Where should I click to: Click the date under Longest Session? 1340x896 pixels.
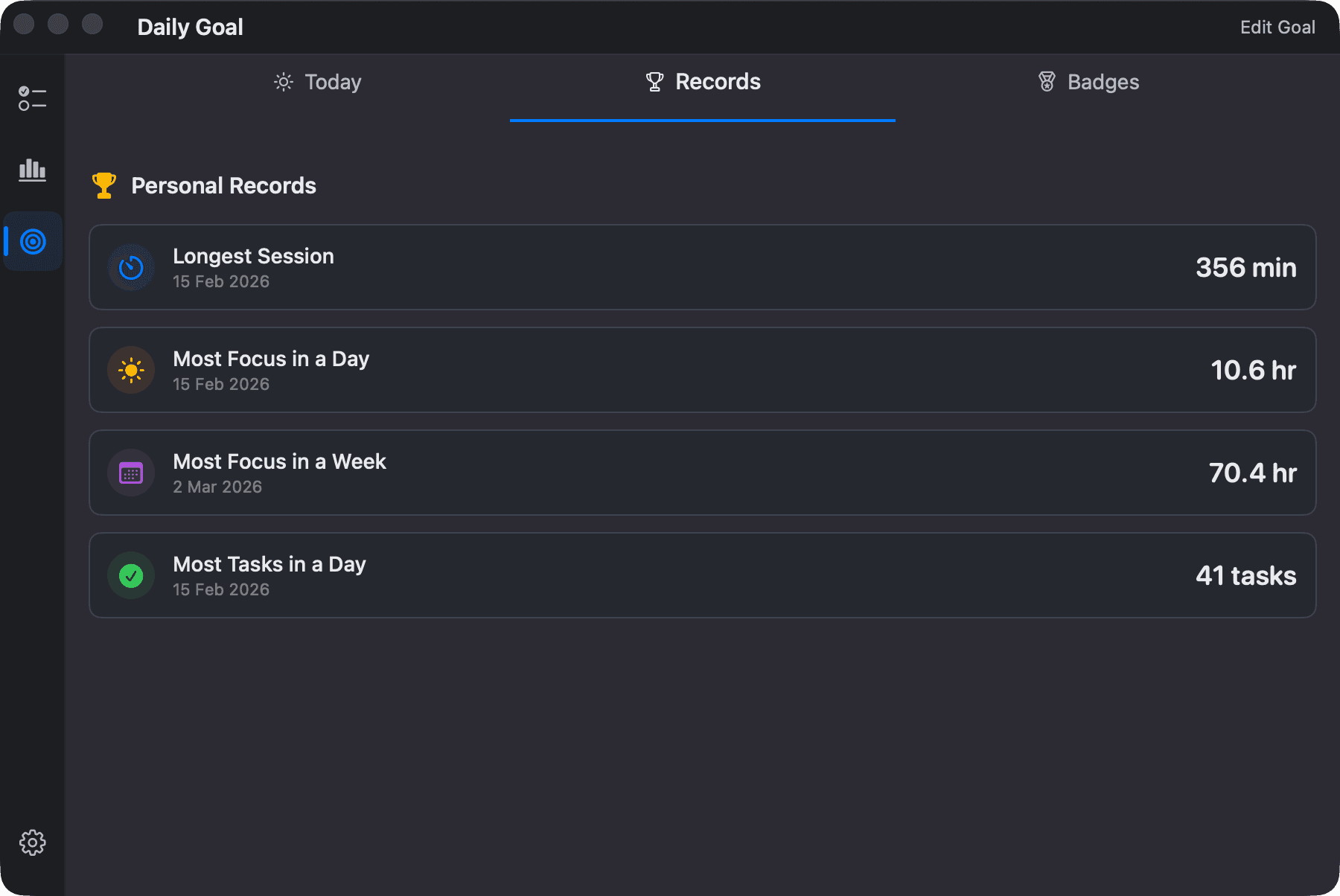[x=221, y=281]
